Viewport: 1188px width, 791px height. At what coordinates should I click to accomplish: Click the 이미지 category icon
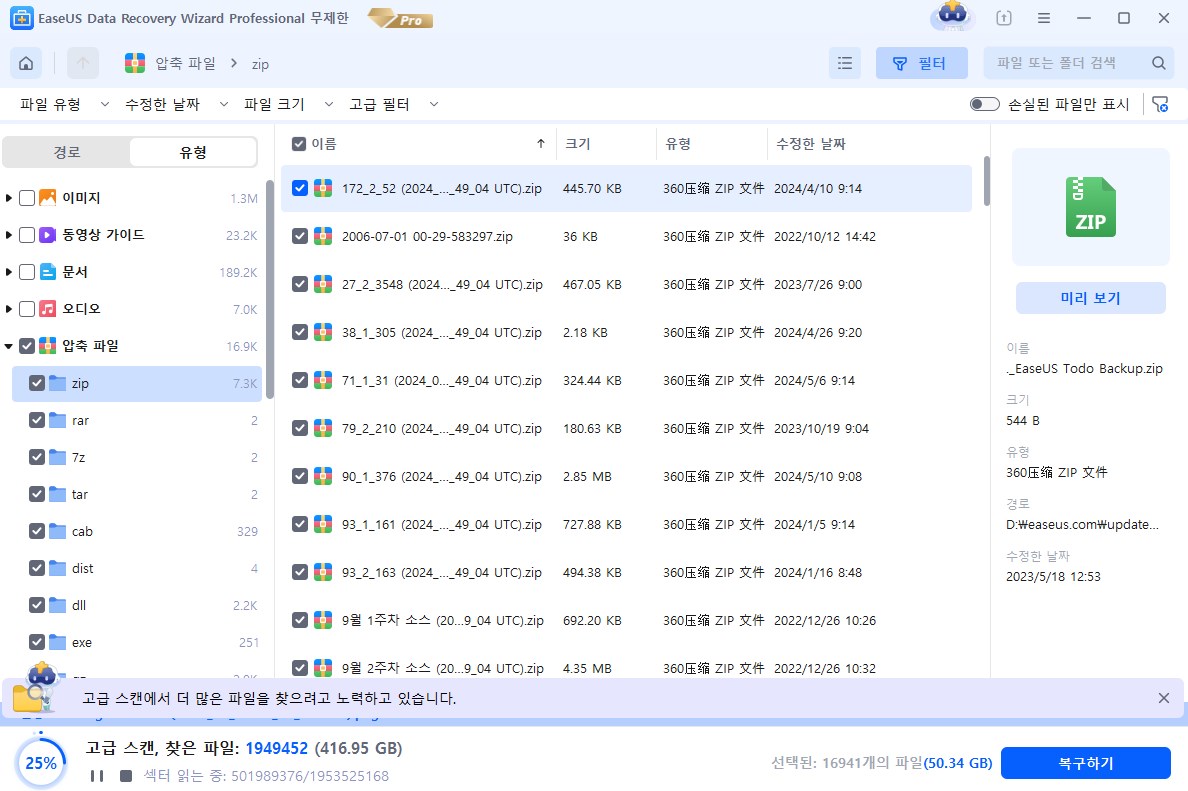pos(48,198)
